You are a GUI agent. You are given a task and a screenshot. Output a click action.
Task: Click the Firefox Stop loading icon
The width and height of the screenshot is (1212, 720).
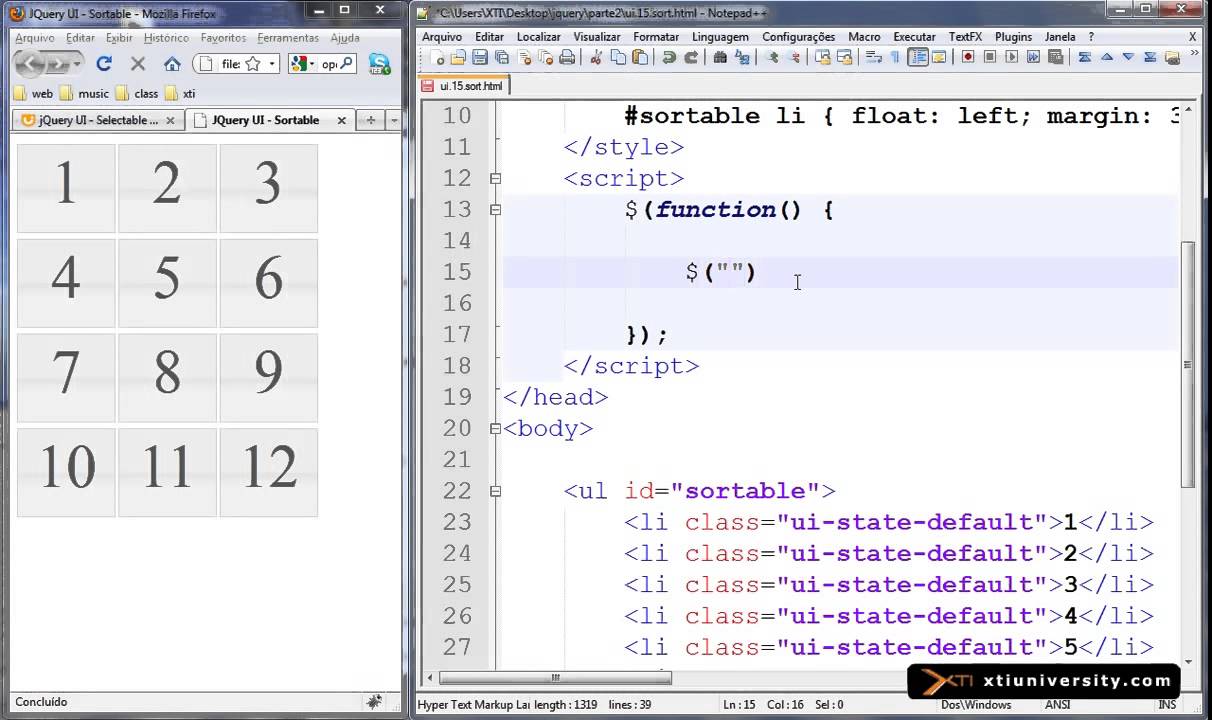[138, 63]
